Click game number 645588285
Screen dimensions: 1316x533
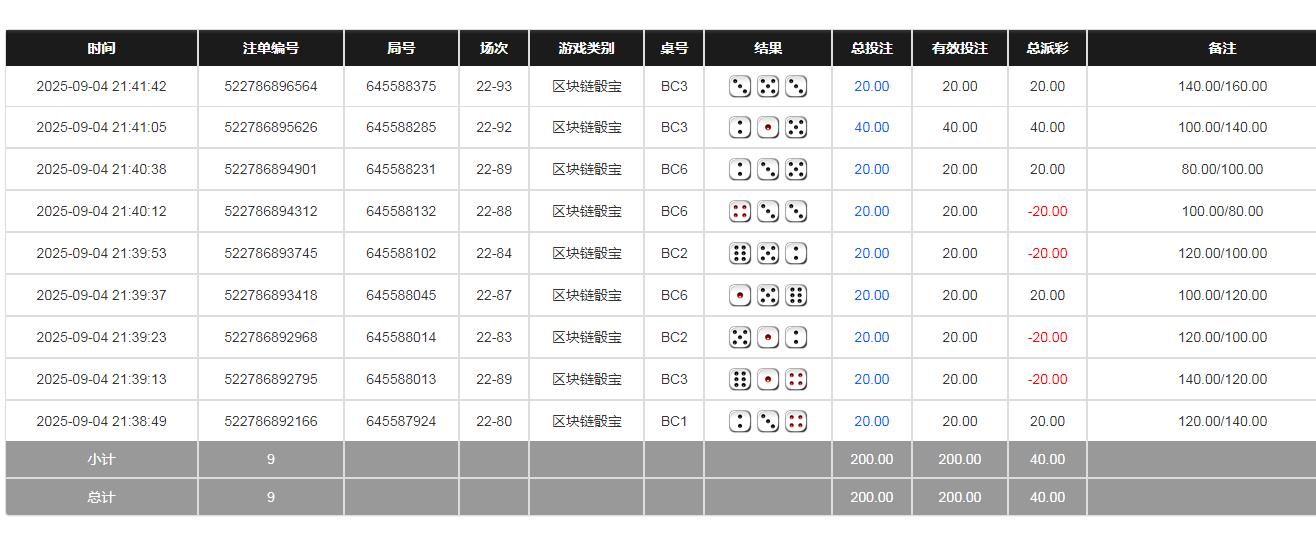point(401,128)
